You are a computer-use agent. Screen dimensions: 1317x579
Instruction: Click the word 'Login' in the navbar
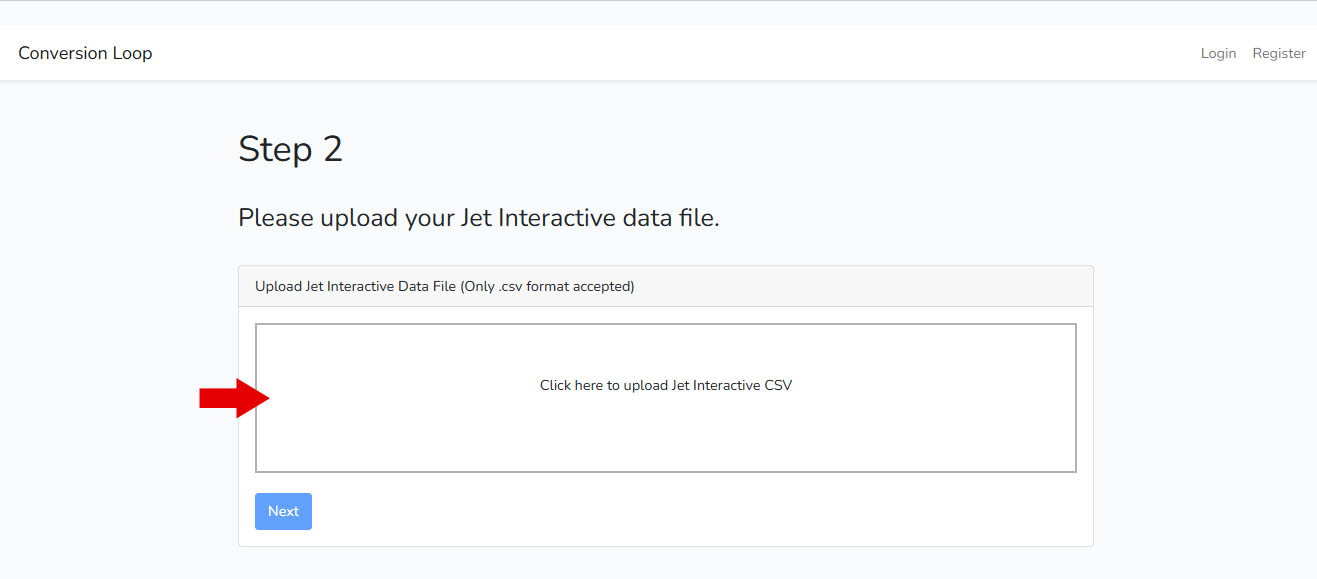pyautogui.click(x=1218, y=53)
